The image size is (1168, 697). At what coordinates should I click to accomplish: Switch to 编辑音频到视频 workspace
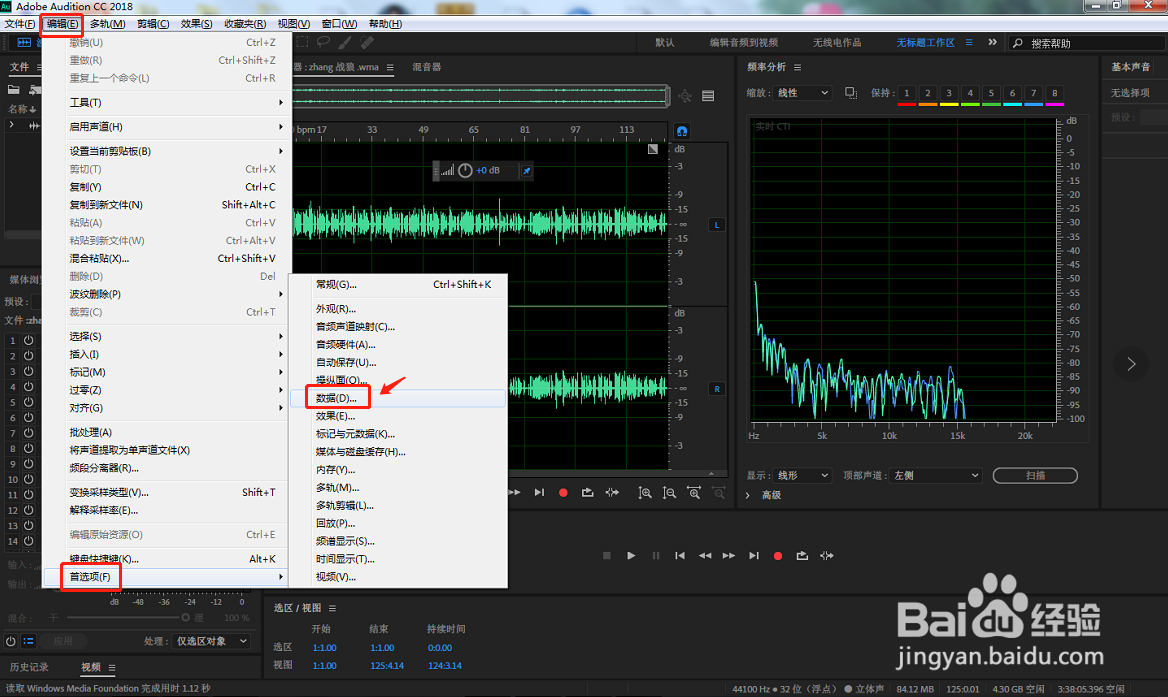click(743, 42)
